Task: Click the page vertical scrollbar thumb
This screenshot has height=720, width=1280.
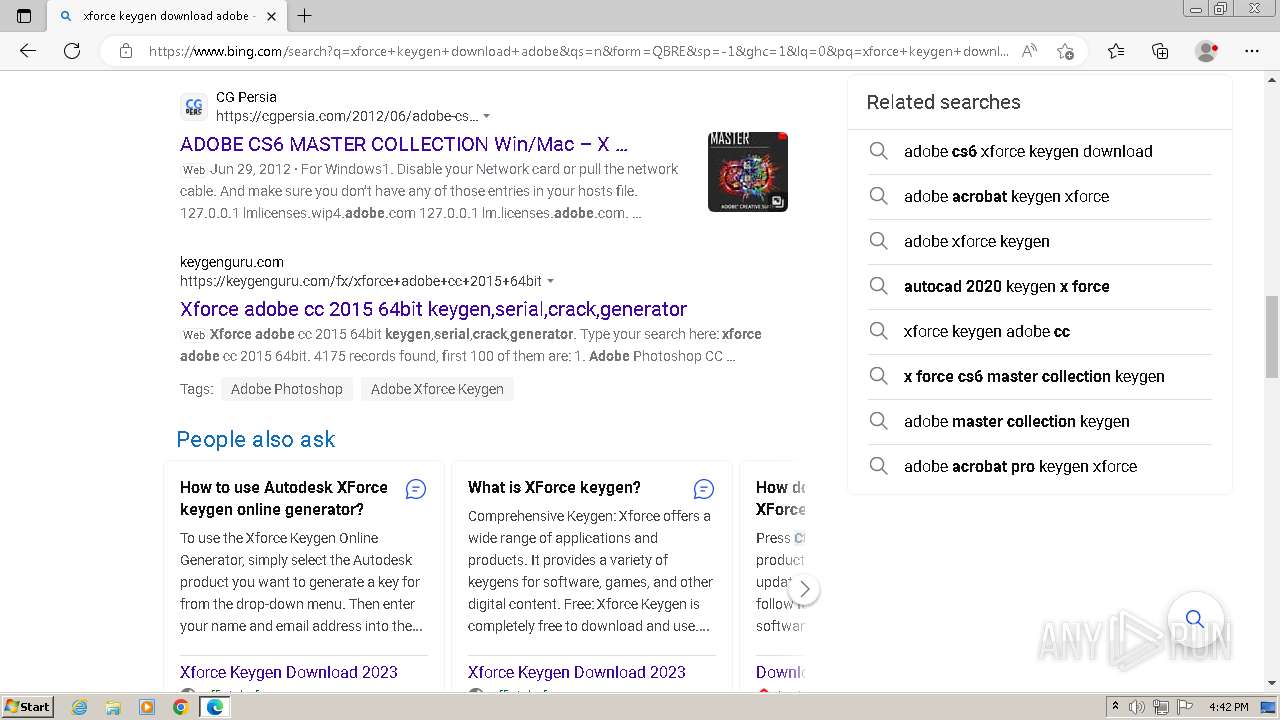Action: point(1272,336)
